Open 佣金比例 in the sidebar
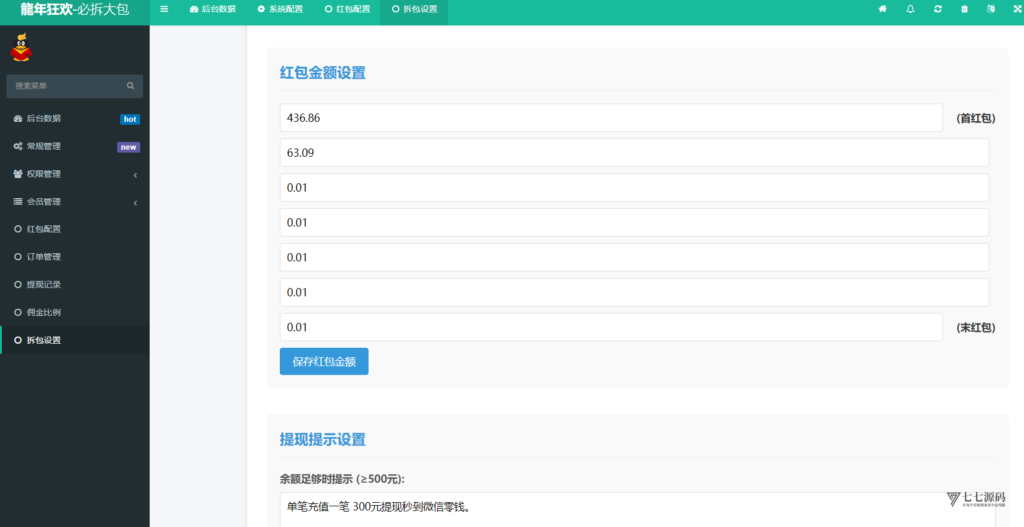The width and height of the screenshot is (1024, 527). [x=74, y=312]
